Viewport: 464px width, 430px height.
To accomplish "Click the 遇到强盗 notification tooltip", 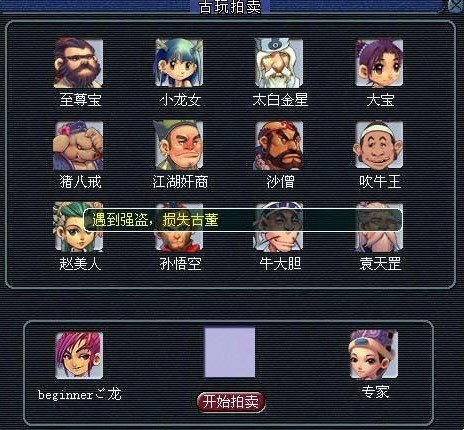I will click(x=243, y=220).
